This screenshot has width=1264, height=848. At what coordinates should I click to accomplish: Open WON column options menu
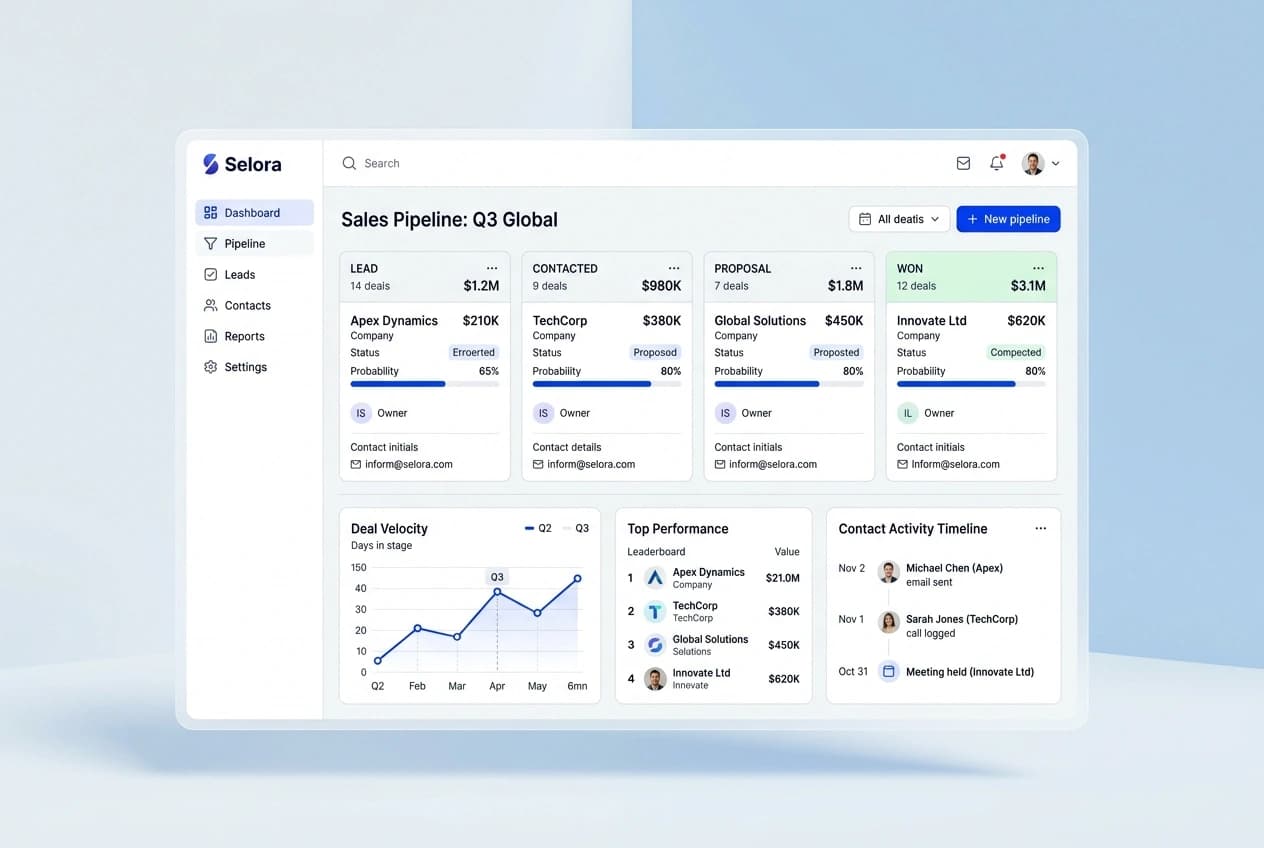pyautogui.click(x=1038, y=268)
